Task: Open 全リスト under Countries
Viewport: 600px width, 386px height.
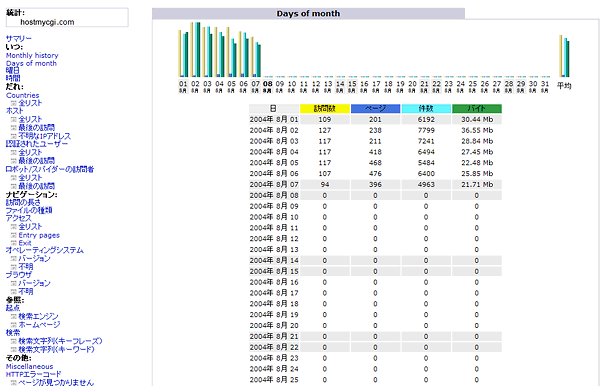Action: point(30,103)
